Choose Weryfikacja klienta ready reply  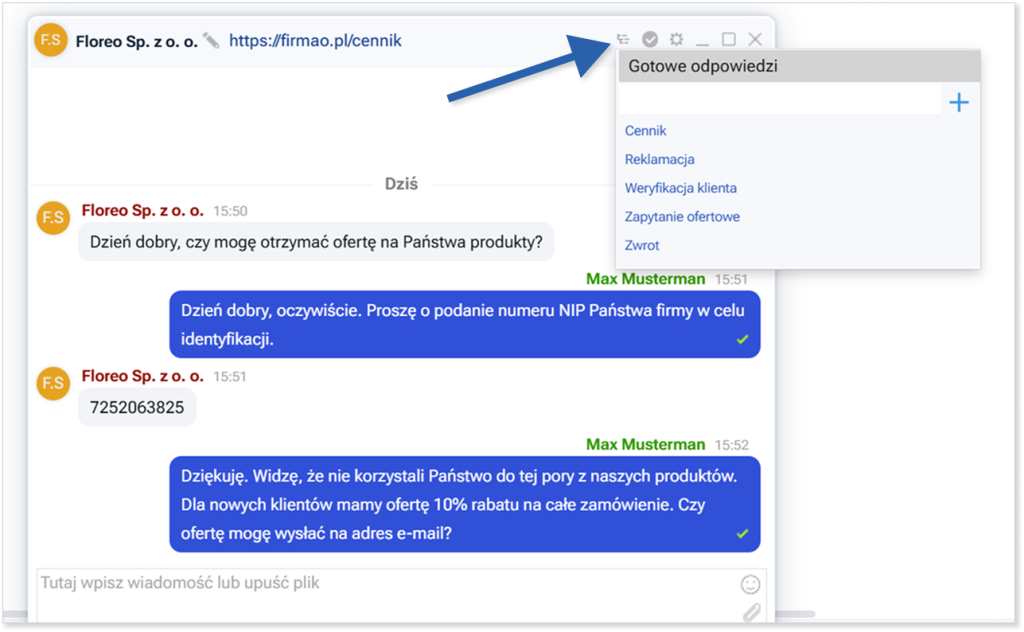[680, 188]
